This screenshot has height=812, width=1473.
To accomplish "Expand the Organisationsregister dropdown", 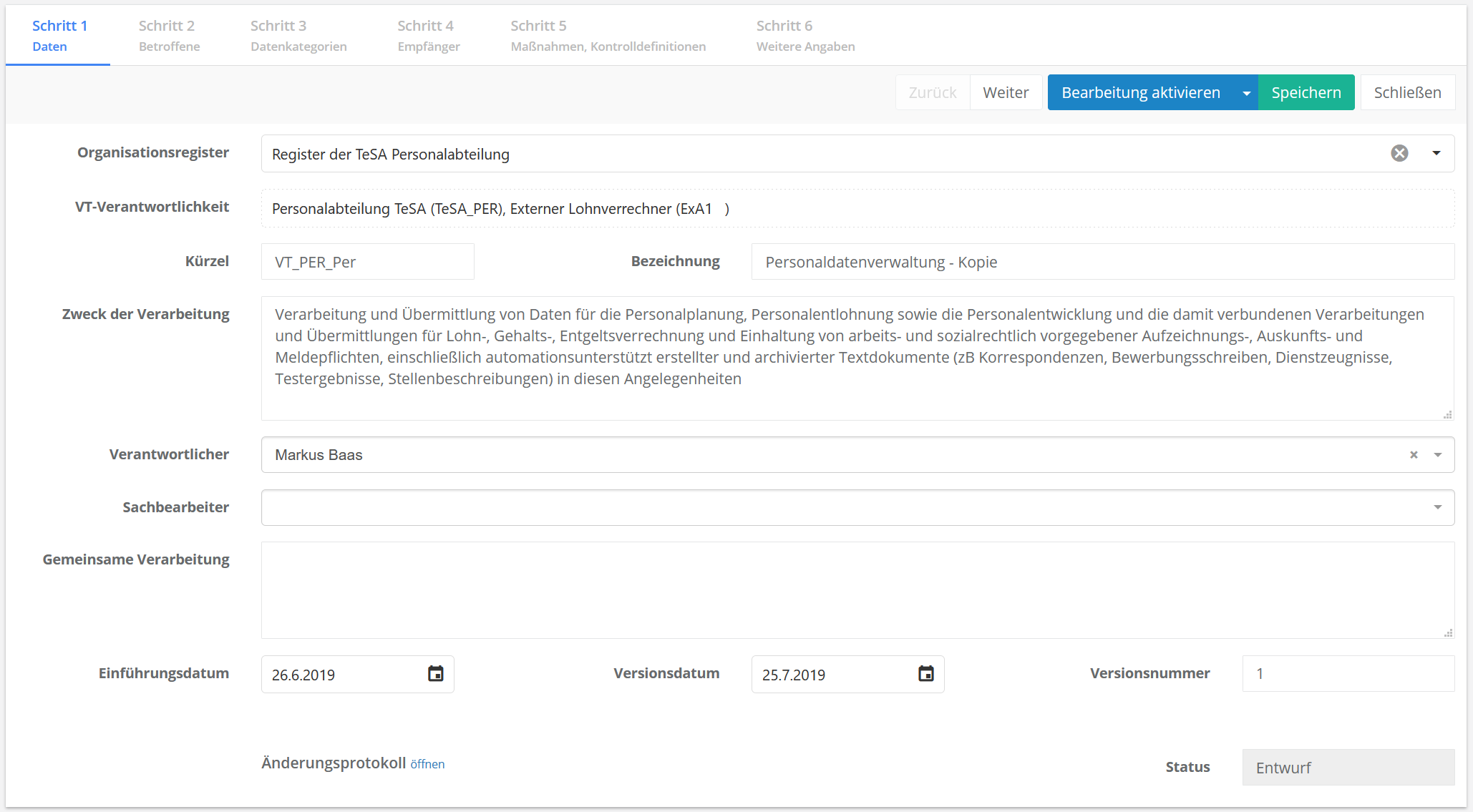I will tap(1436, 153).
